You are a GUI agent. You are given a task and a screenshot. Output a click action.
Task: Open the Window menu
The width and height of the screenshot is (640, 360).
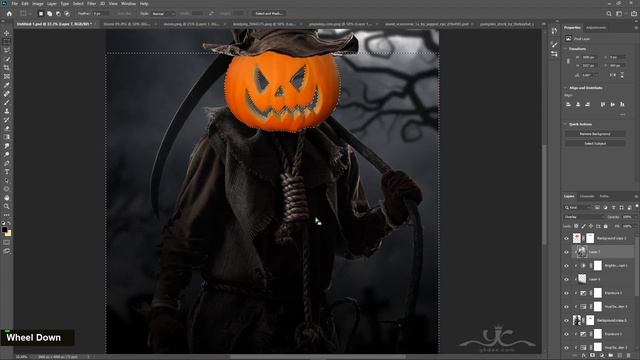point(128,4)
